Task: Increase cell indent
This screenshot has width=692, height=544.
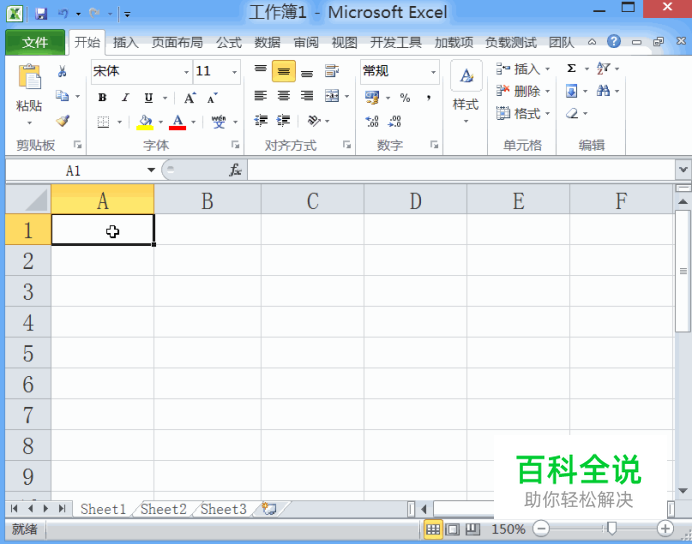Action: tap(283, 120)
